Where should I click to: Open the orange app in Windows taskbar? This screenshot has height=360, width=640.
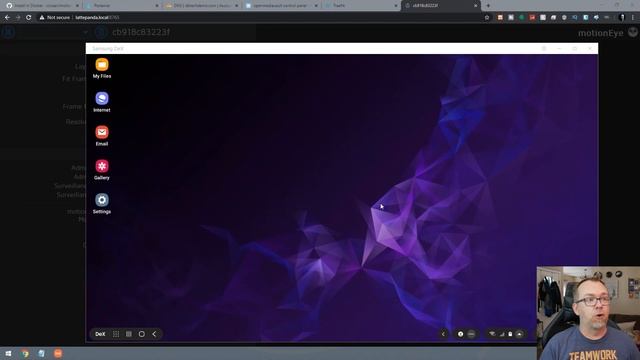pyautogui.click(x=58, y=353)
